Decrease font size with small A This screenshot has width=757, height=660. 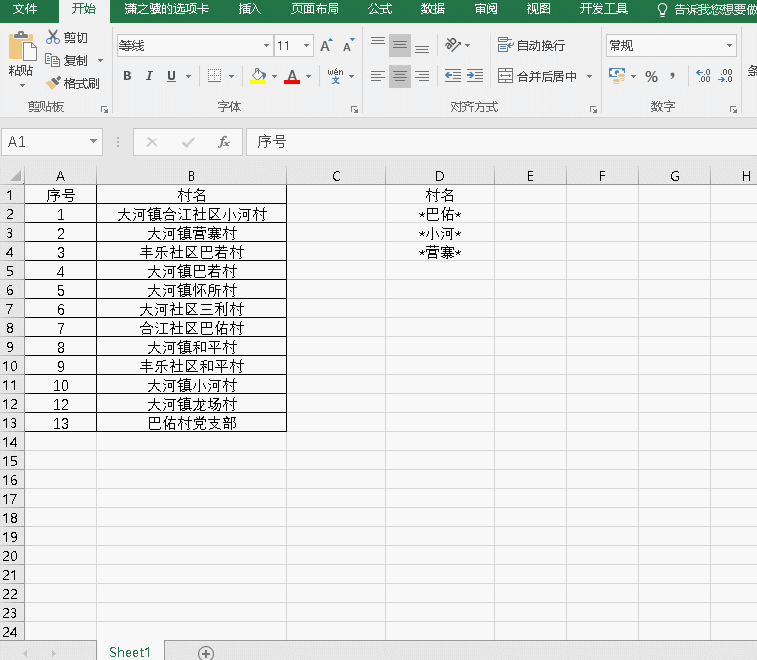pos(348,45)
